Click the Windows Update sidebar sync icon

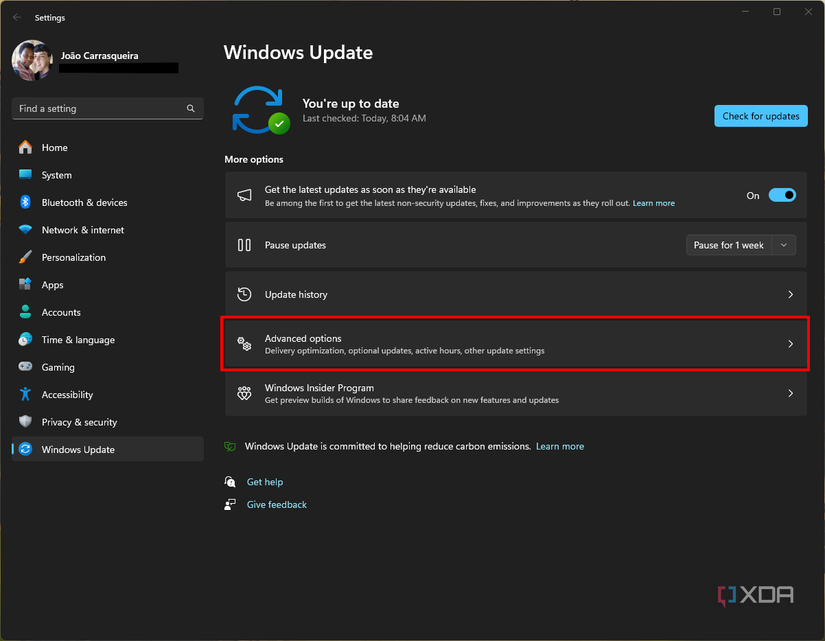(x=25, y=449)
